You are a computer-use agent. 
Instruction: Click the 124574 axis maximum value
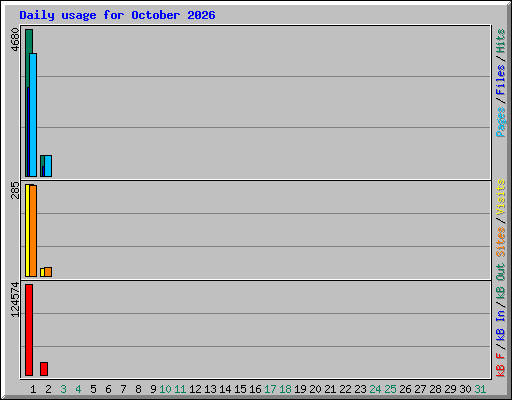[15, 299]
